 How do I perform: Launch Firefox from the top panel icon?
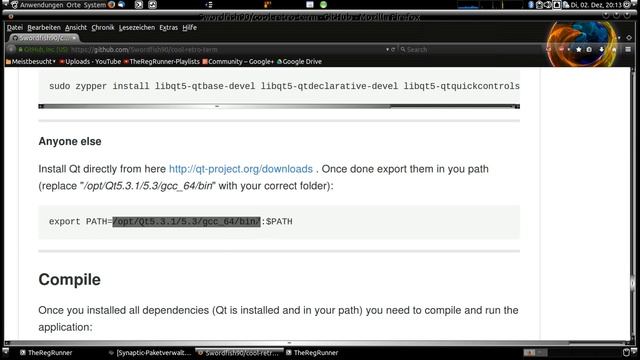[111, 5]
